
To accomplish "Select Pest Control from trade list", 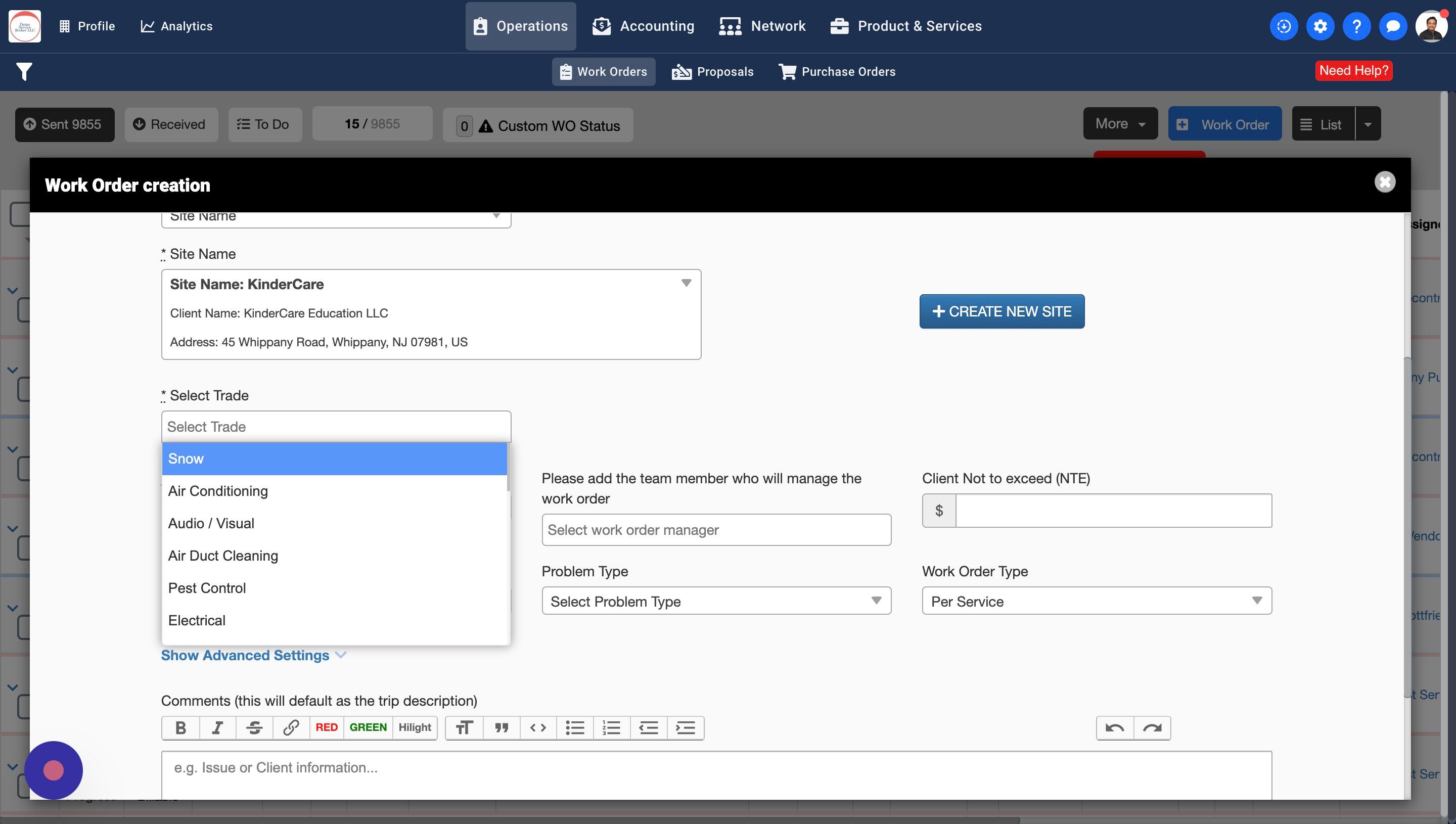I will click(x=207, y=588).
